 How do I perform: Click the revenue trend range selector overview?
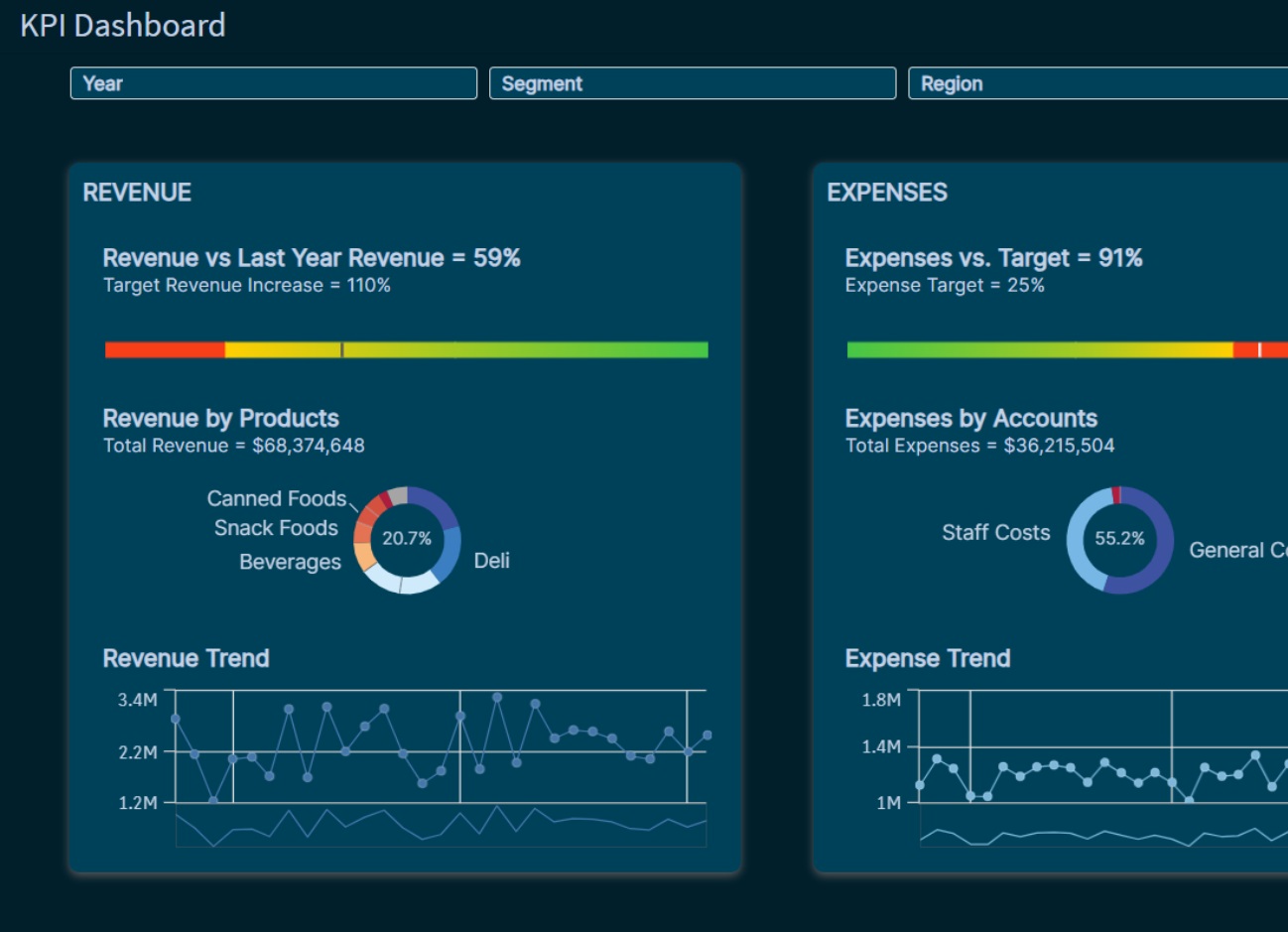click(441, 826)
